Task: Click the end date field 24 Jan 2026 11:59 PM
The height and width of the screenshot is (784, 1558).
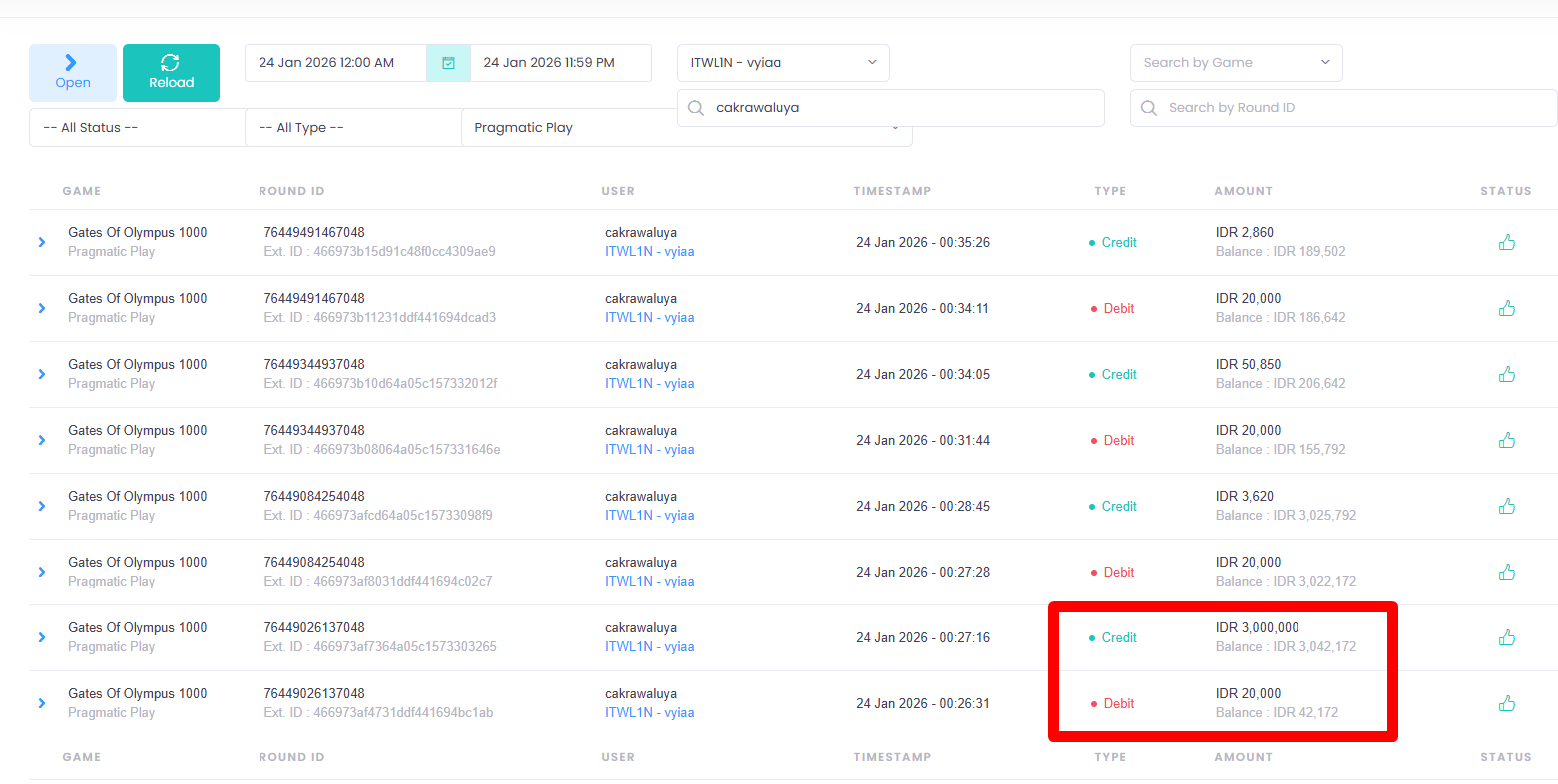Action: 560,63
